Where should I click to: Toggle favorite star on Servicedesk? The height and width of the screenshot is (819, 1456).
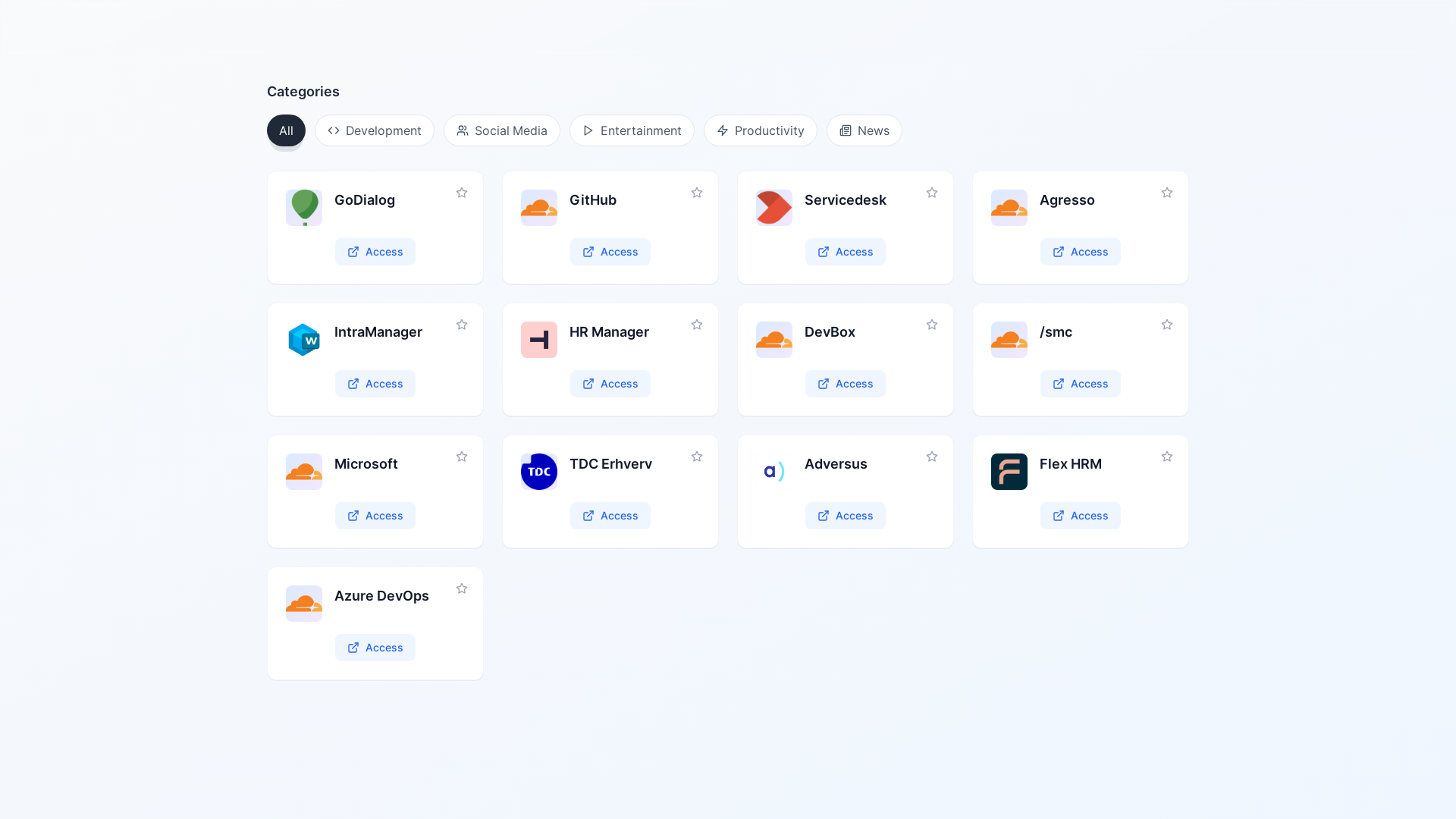[x=932, y=193]
